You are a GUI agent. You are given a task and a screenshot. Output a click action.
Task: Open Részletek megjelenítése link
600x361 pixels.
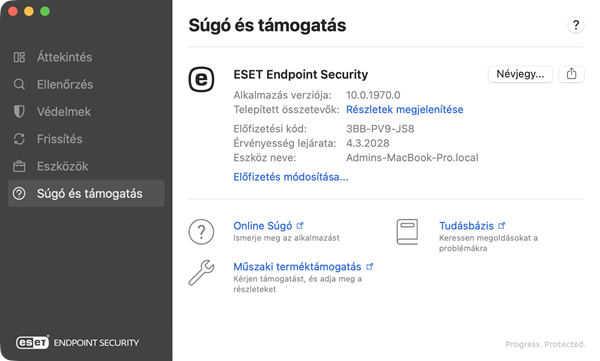coord(404,109)
